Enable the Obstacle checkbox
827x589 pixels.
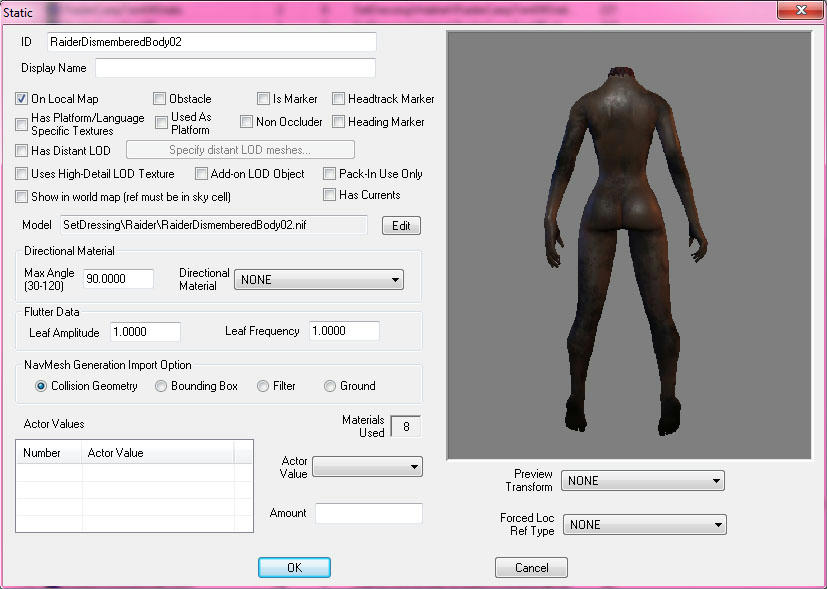pyautogui.click(x=159, y=99)
